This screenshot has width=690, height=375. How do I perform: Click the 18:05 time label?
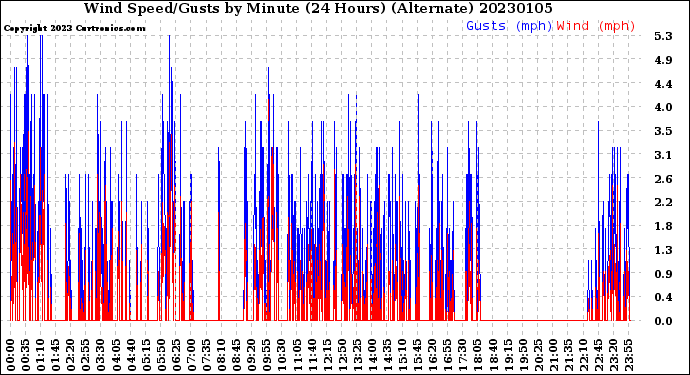point(477,355)
